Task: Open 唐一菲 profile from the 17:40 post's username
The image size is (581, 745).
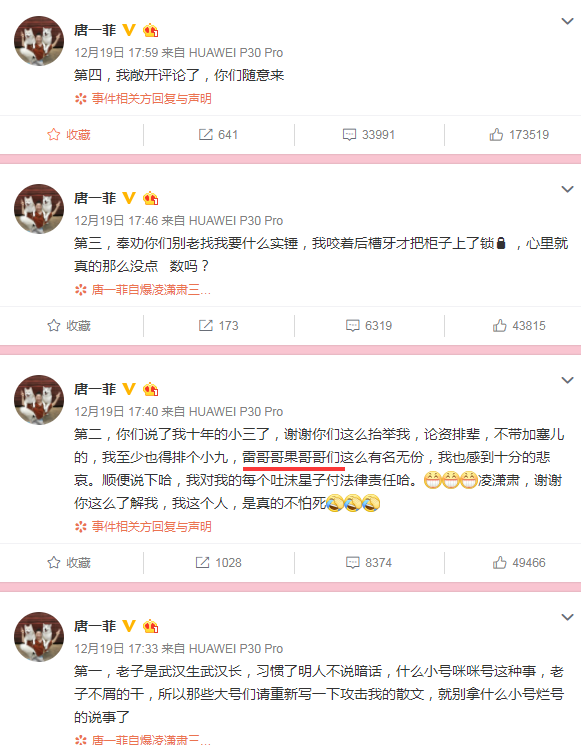Action: [x=95, y=389]
